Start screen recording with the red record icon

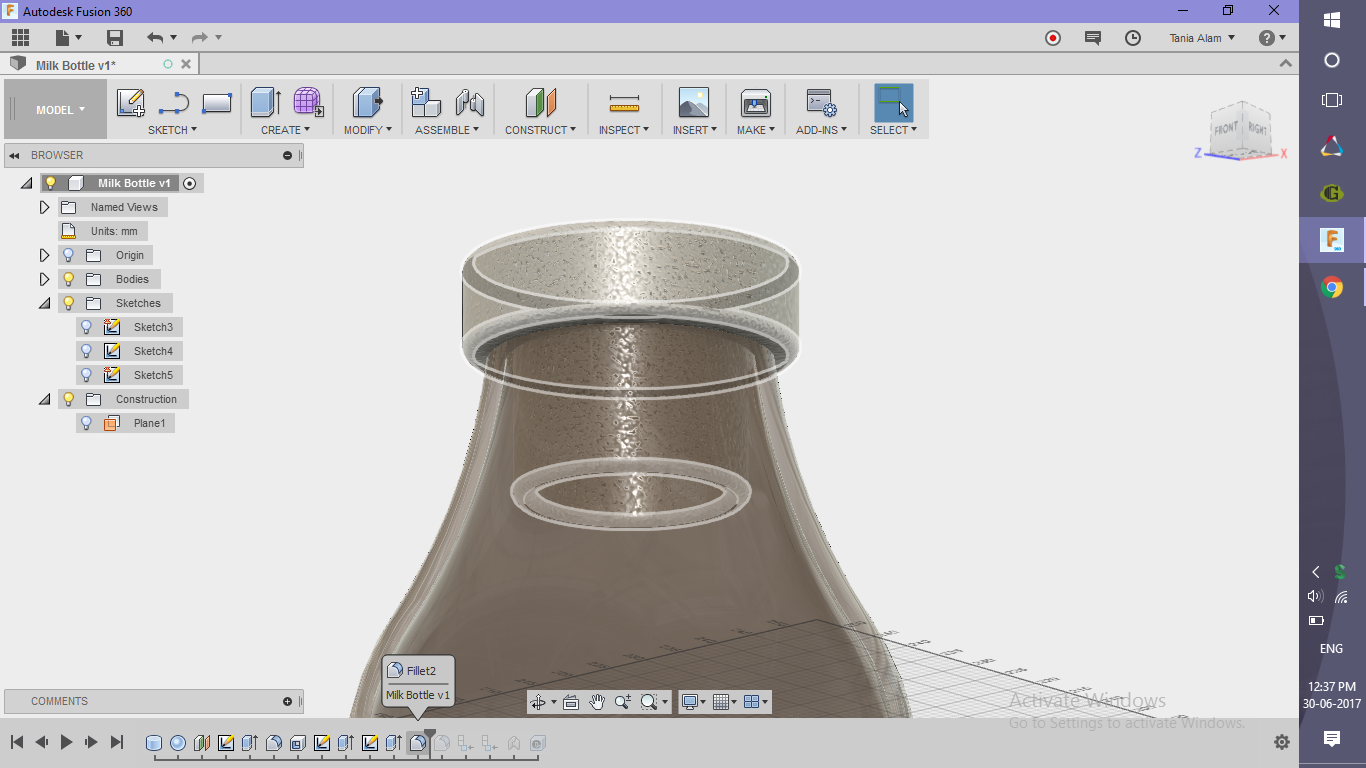pos(1052,38)
